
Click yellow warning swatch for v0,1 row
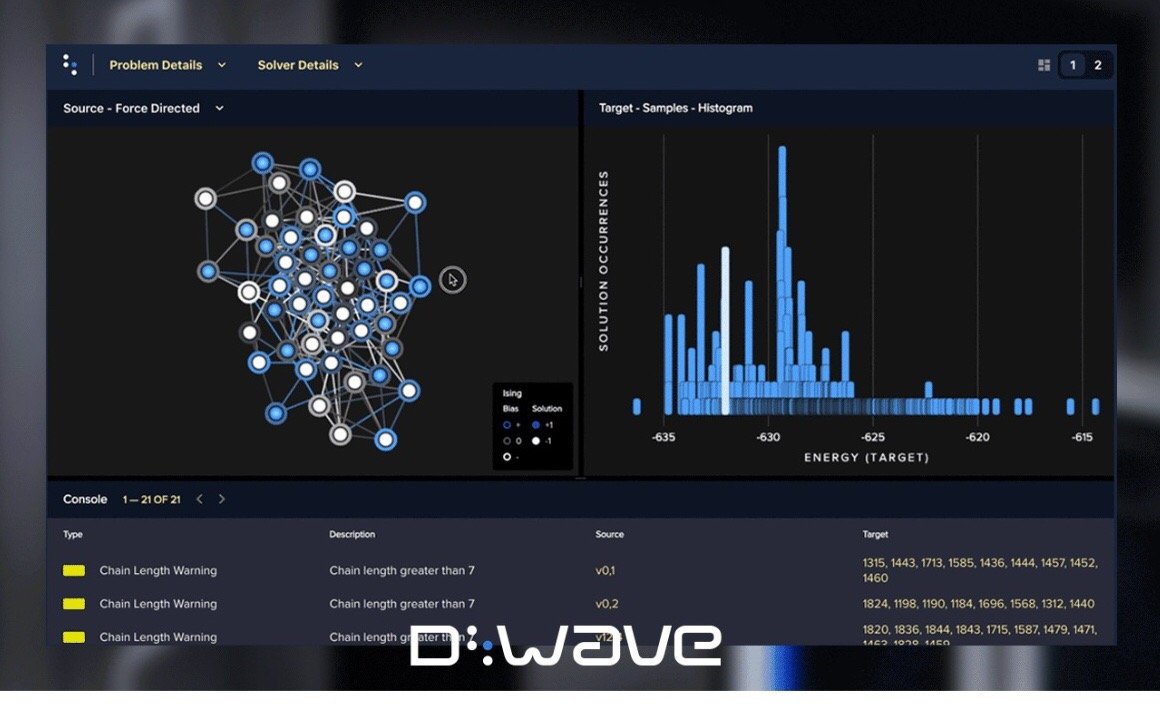[x=74, y=570]
